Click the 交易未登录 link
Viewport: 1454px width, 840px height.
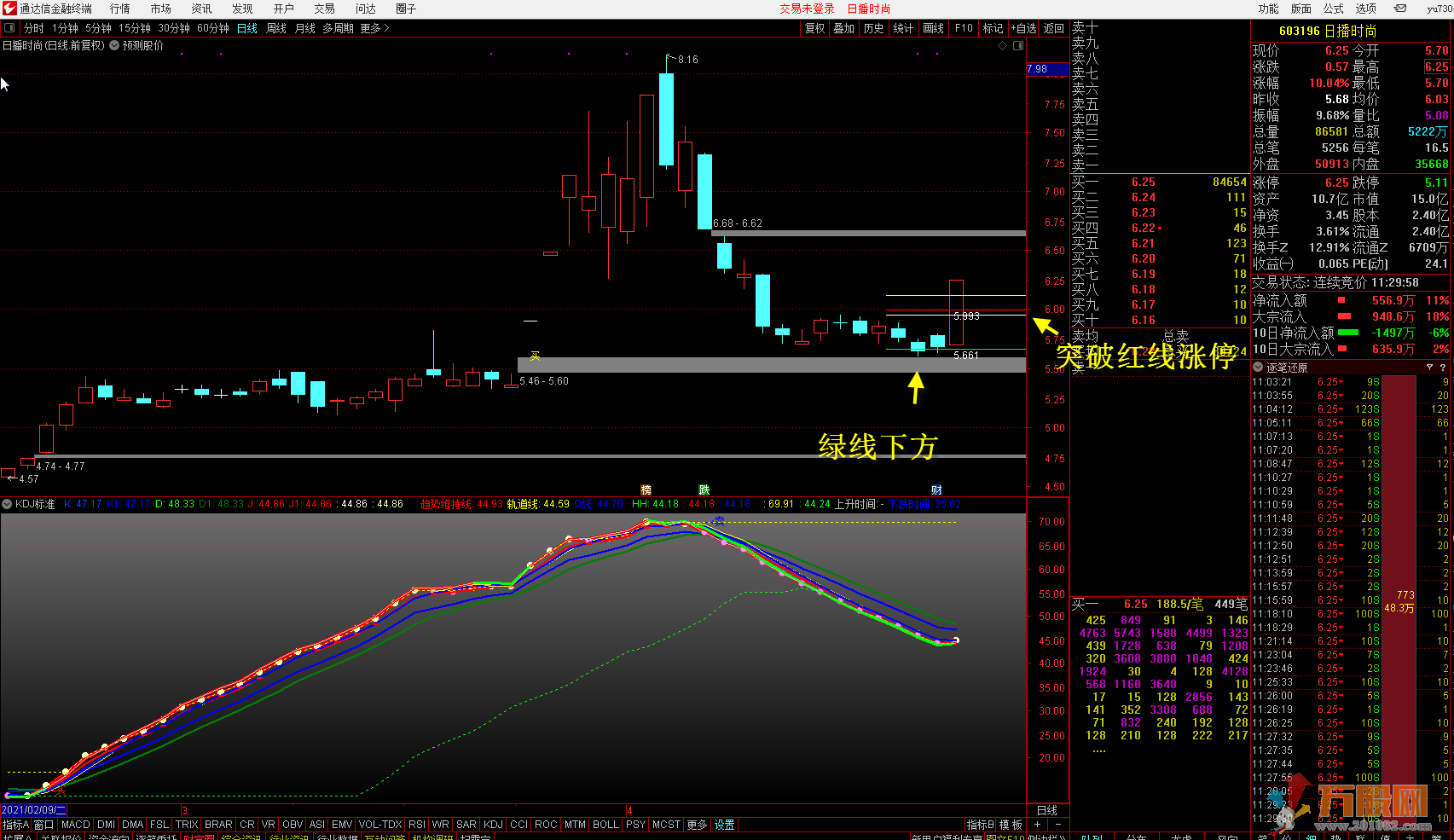pos(807,9)
